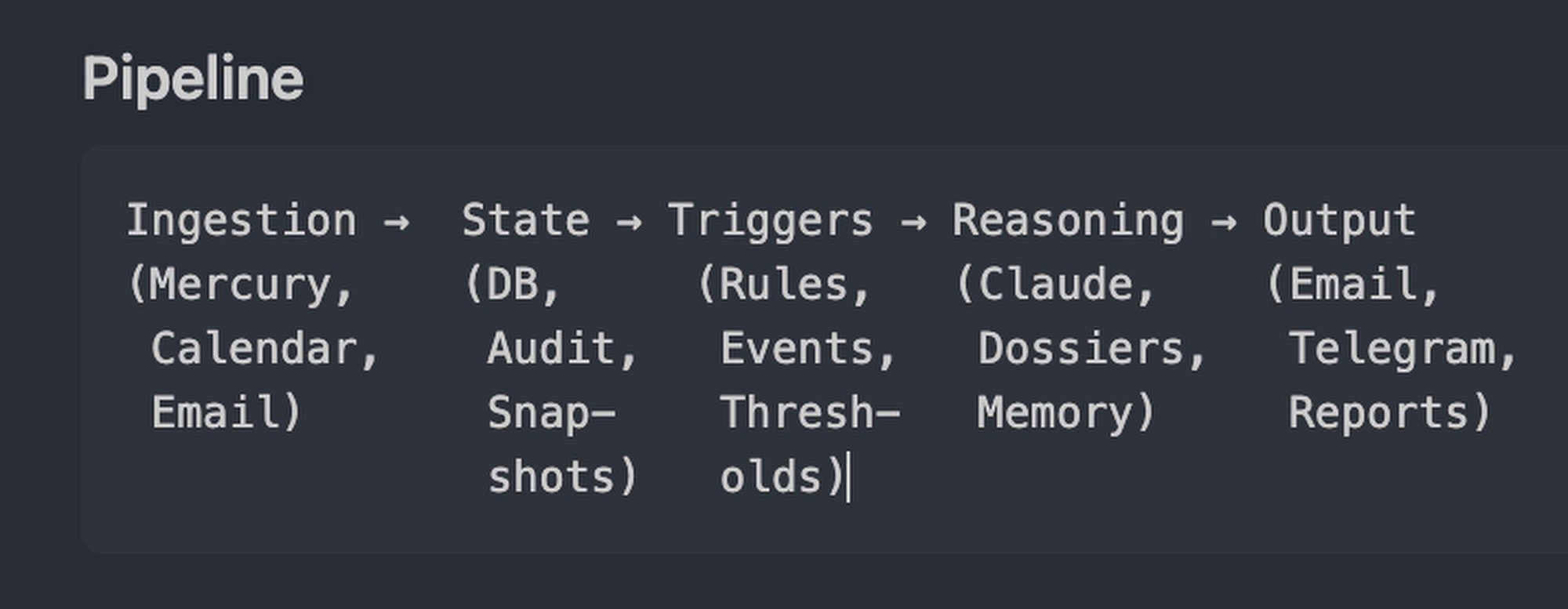Screen dimensions: 1568x609
Task: Click the word Claude under Reasoning
Action: coord(1055,285)
